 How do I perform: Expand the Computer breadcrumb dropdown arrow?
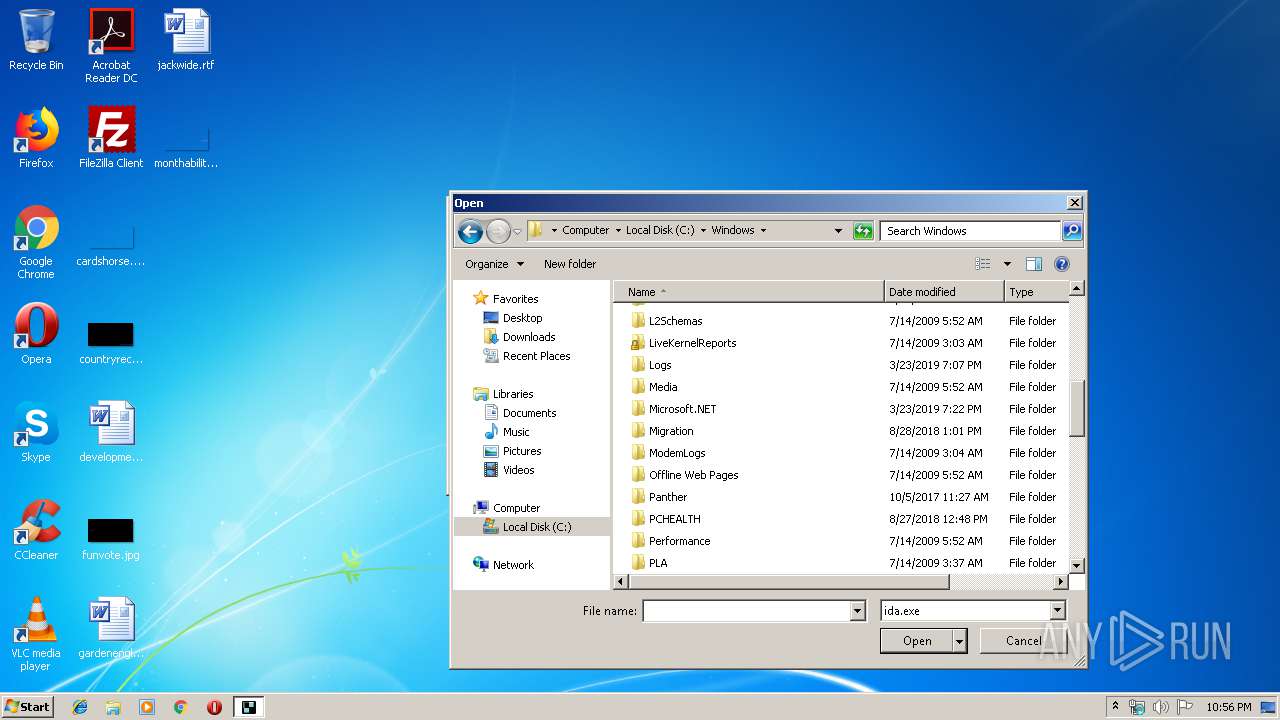click(x=618, y=230)
